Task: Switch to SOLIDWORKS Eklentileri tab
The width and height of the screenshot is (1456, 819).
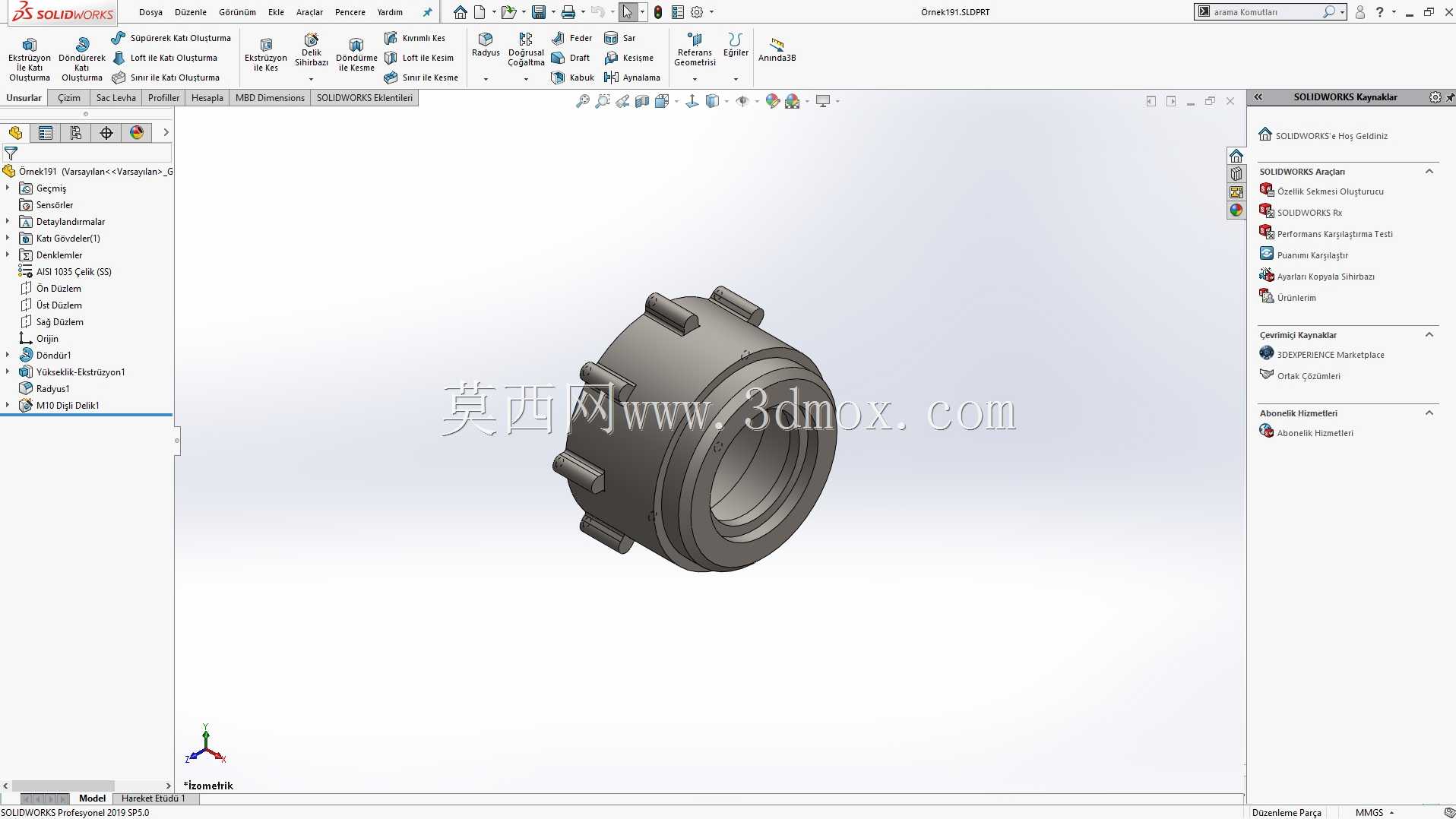Action: click(365, 98)
